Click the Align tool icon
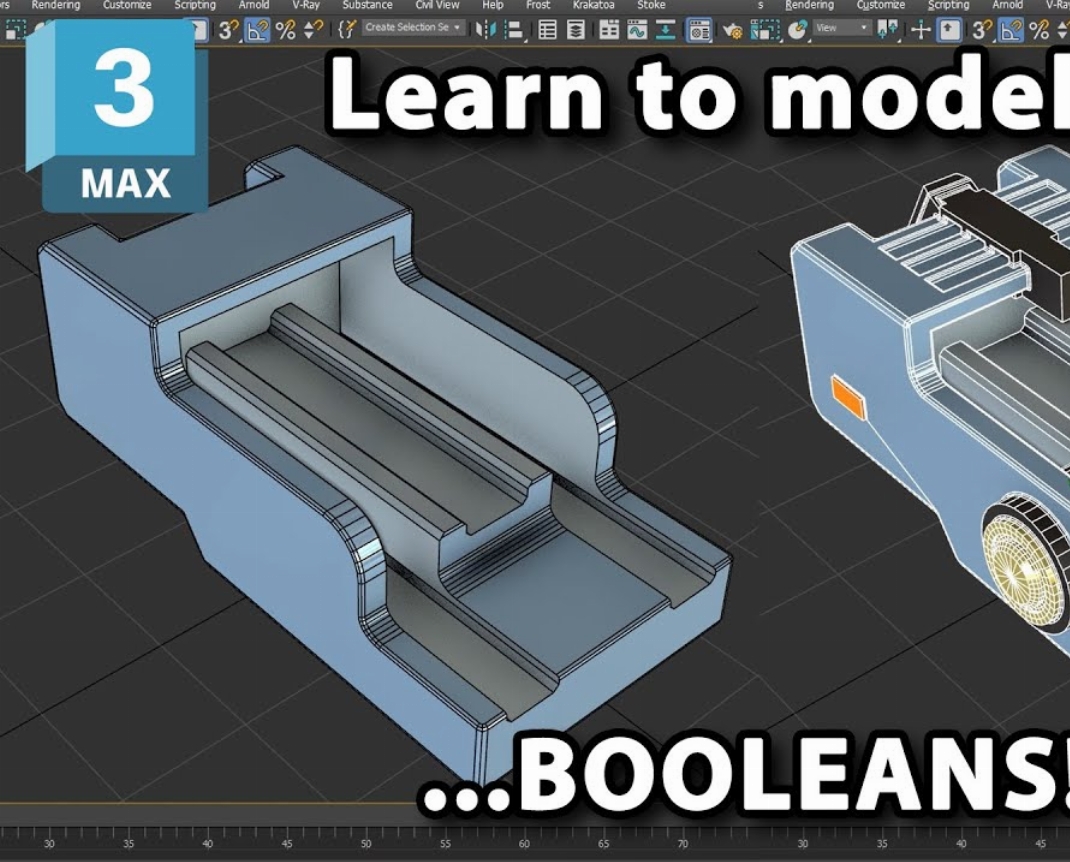1070x862 pixels. coord(515,29)
